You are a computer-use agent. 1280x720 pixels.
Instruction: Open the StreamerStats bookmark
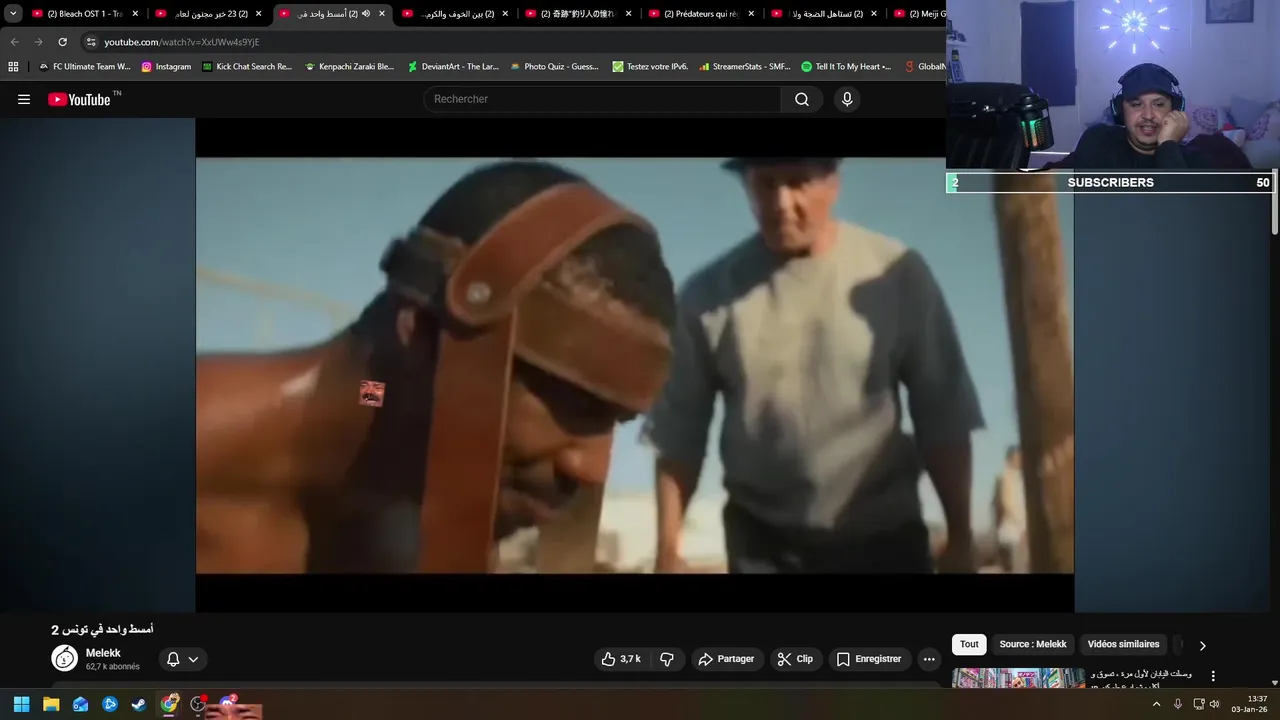pyautogui.click(x=745, y=67)
